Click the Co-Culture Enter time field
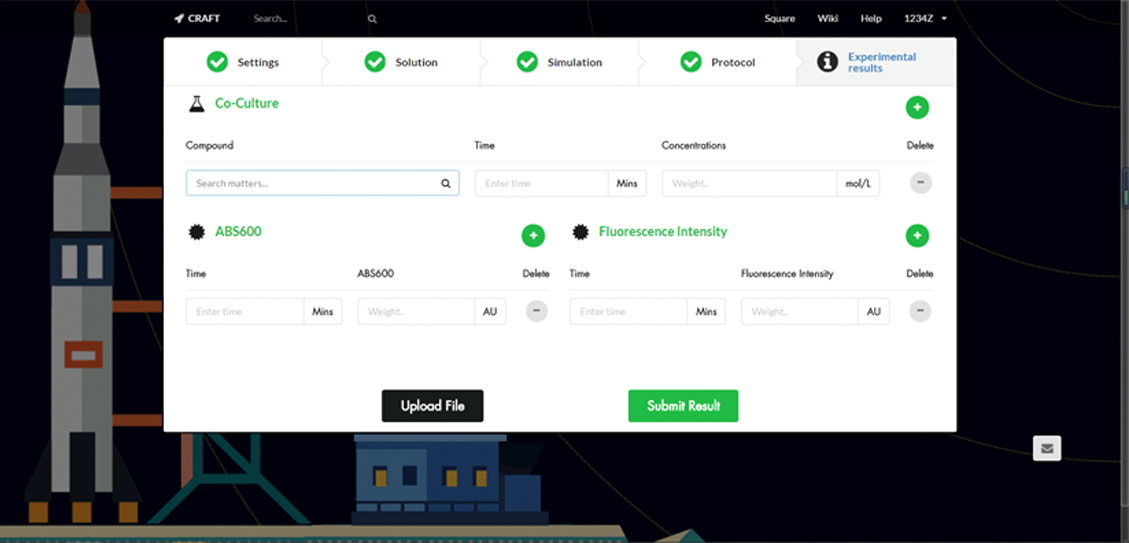 click(541, 184)
